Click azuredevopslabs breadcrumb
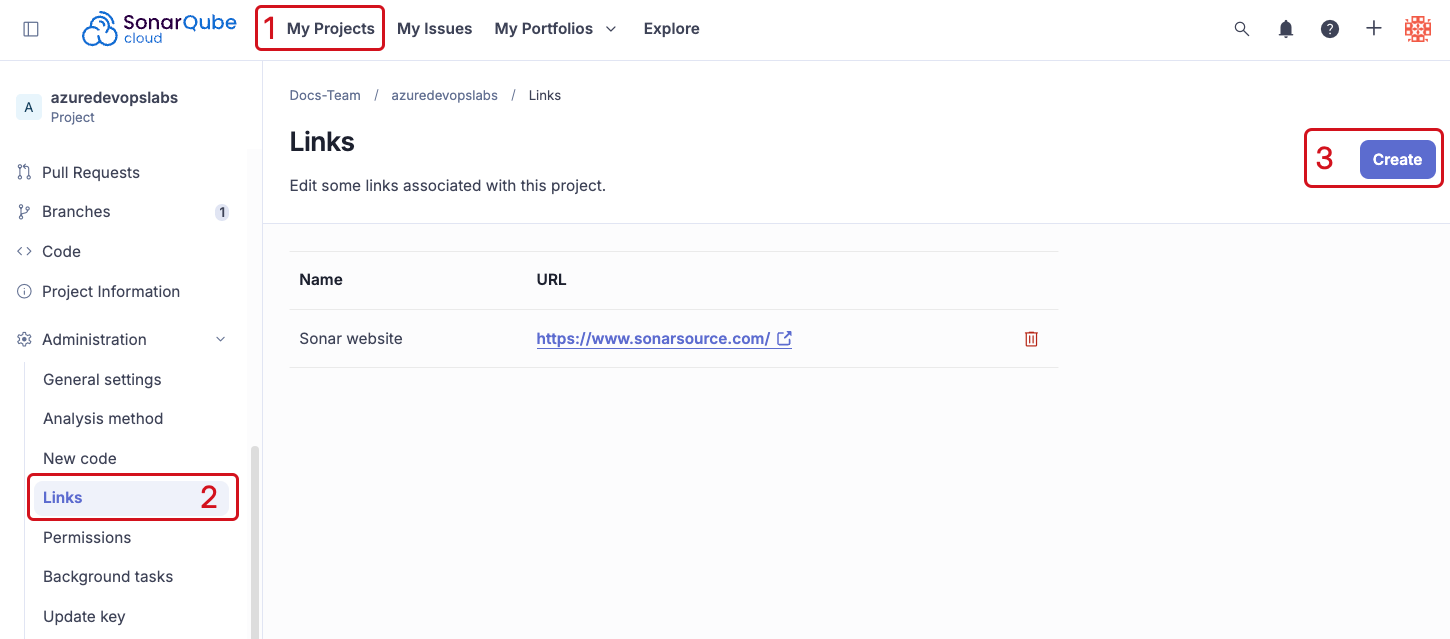This screenshot has height=639, width=1450. [x=444, y=96]
